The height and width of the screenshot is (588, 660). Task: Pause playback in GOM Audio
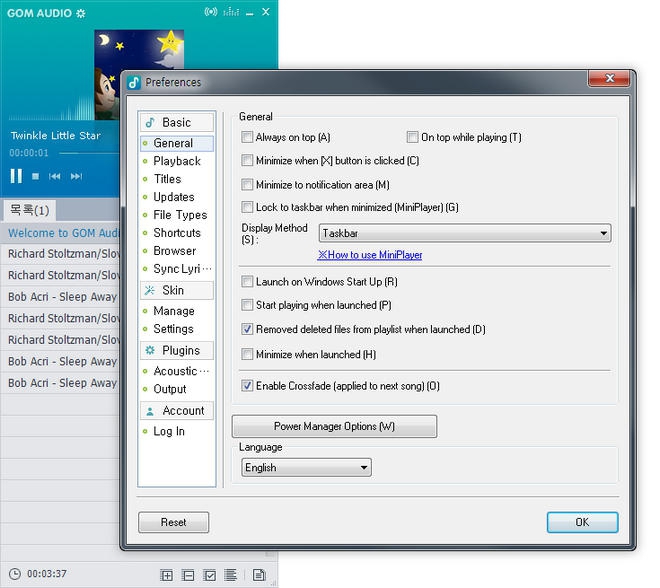pyautogui.click(x=16, y=176)
